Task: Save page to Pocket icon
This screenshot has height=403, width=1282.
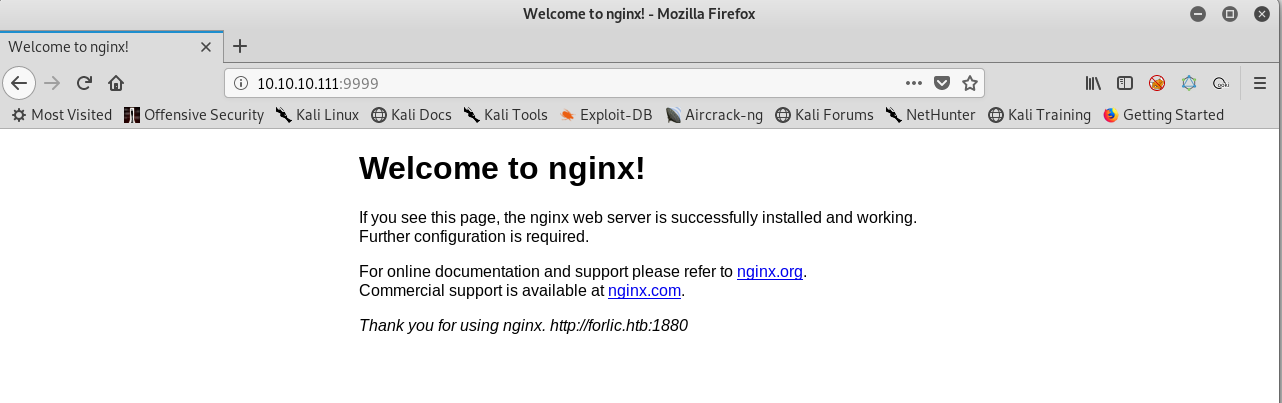Action: pyautogui.click(x=941, y=83)
